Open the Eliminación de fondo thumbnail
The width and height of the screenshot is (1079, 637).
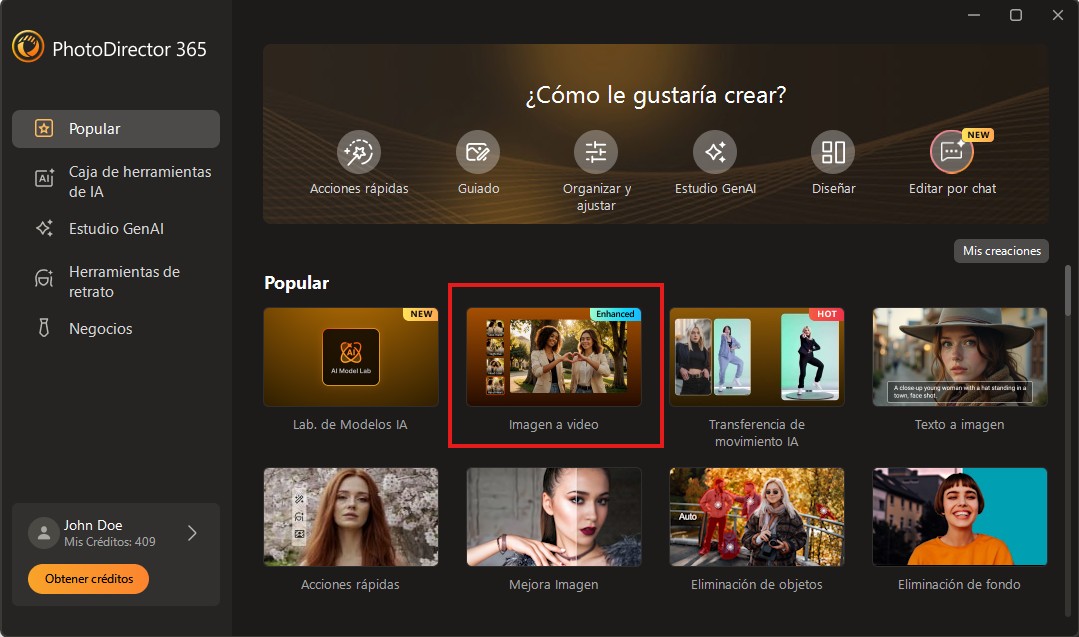(x=960, y=517)
